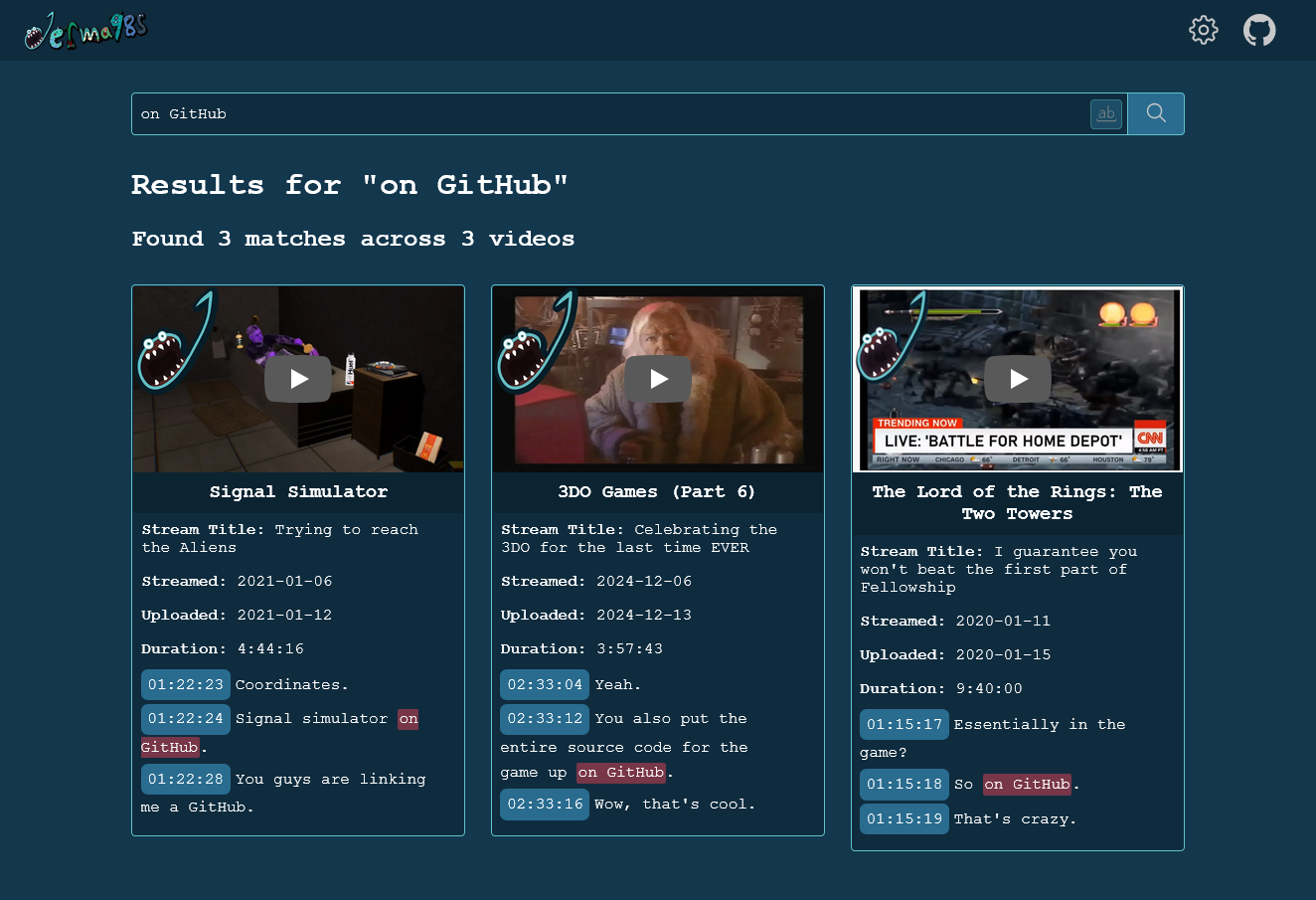Open timestamp 01:15:18 'So on GitHub'
This screenshot has height=900, width=1316.
click(904, 784)
